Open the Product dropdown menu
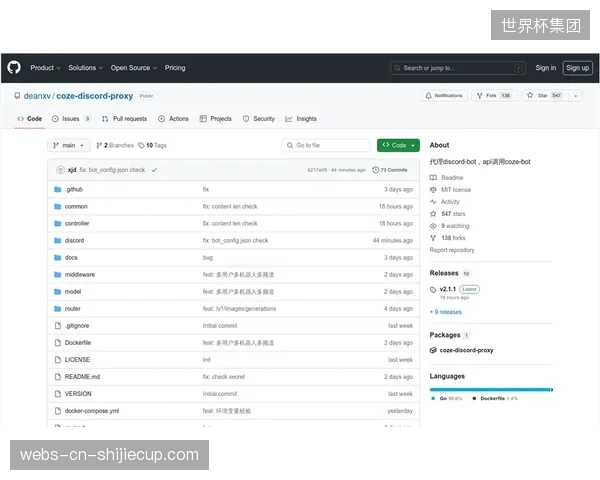Image resolution: width=600 pixels, height=480 pixels. click(45, 68)
